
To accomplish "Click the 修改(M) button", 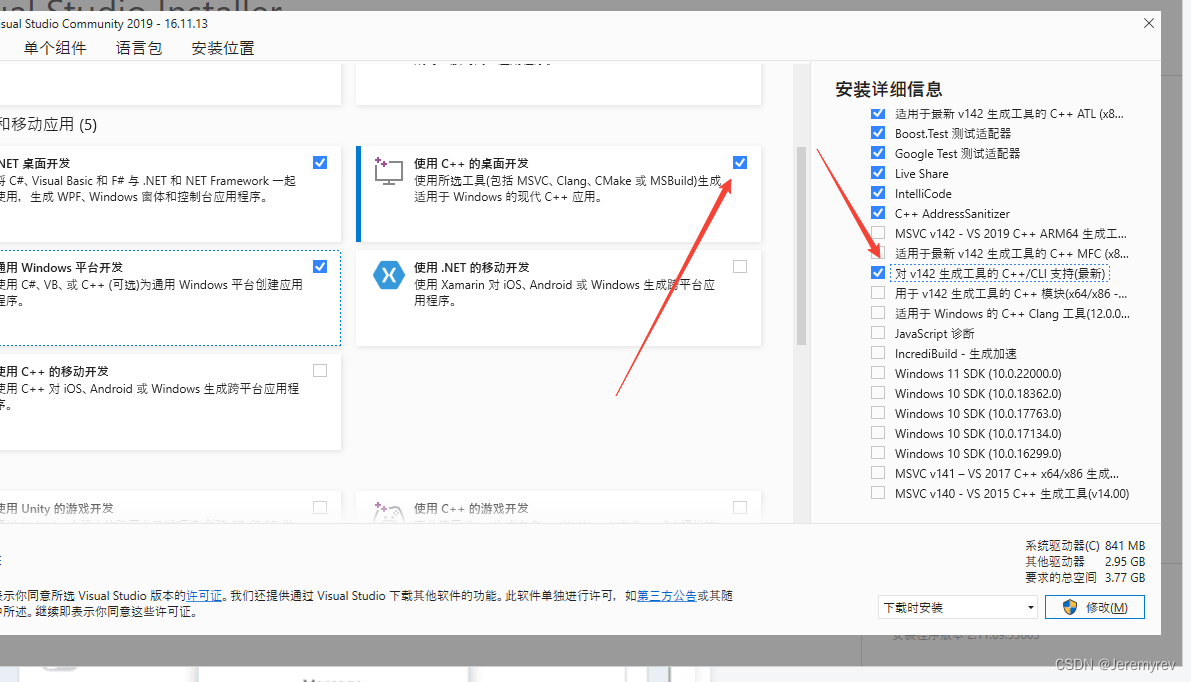I will tap(1095, 608).
